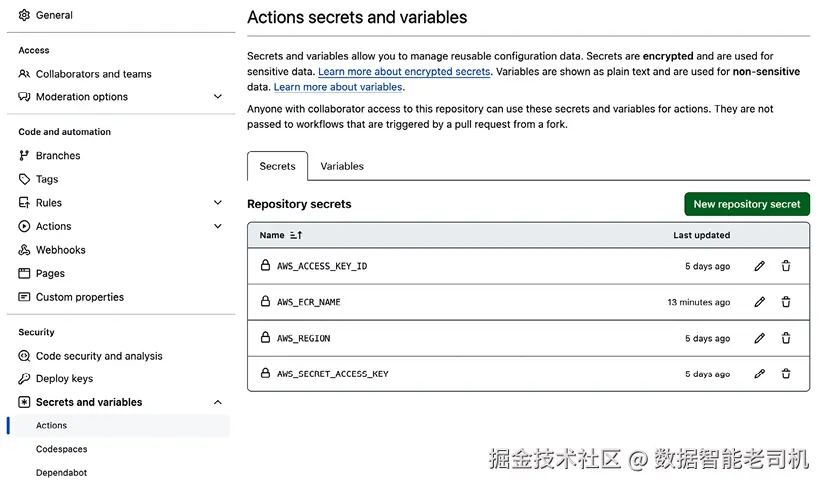Screen dimensions: 825x487
Task: Open Webhooks settings page
Action: 60,250
